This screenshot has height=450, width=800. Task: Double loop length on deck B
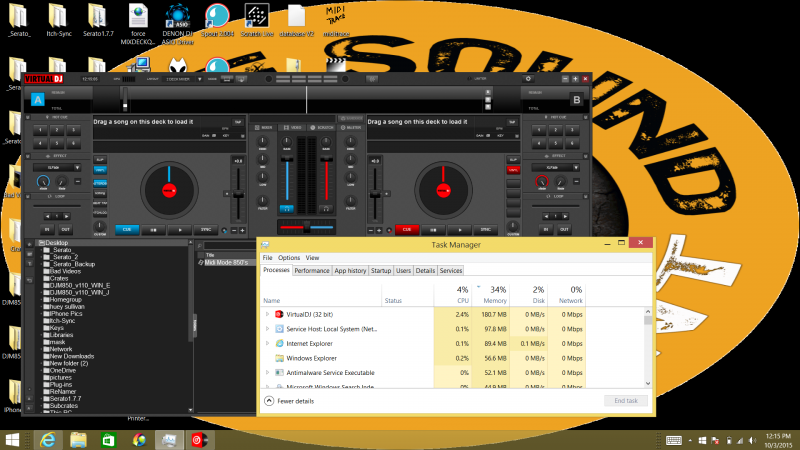pyautogui.click(x=565, y=216)
